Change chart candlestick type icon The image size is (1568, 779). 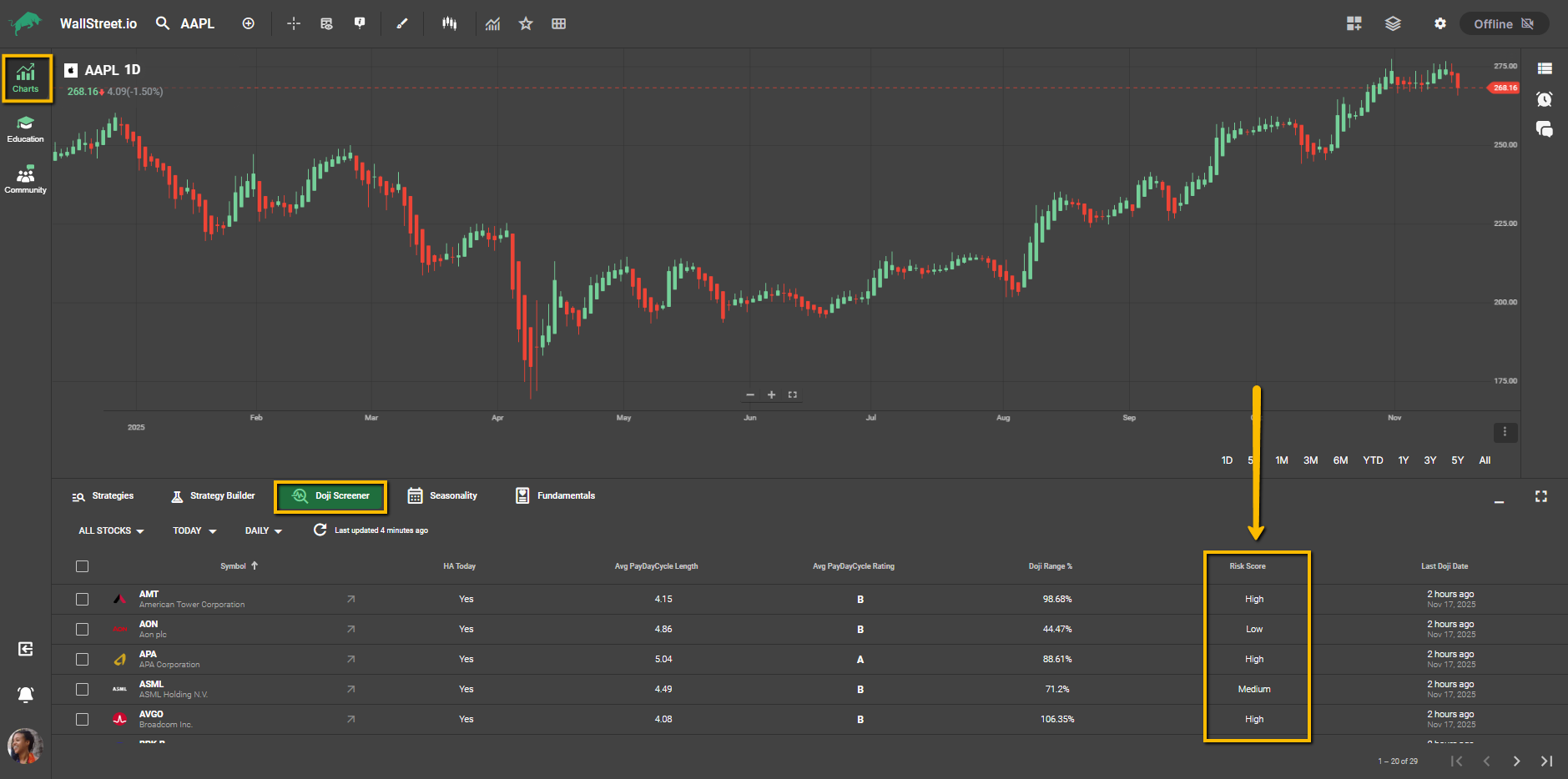click(x=450, y=24)
